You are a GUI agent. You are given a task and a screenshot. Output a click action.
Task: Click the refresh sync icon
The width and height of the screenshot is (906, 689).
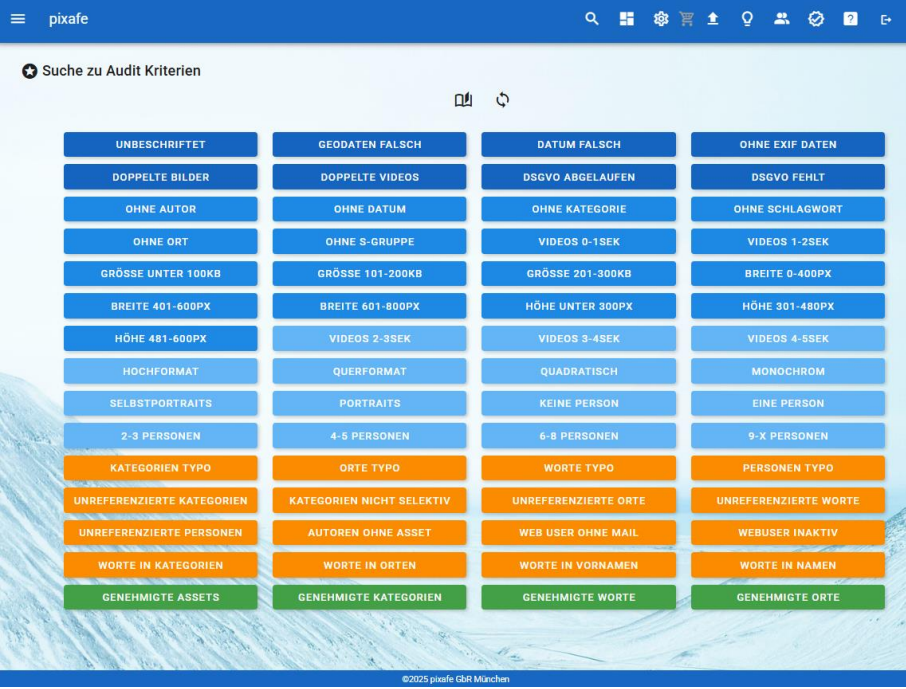(x=502, y=100)
